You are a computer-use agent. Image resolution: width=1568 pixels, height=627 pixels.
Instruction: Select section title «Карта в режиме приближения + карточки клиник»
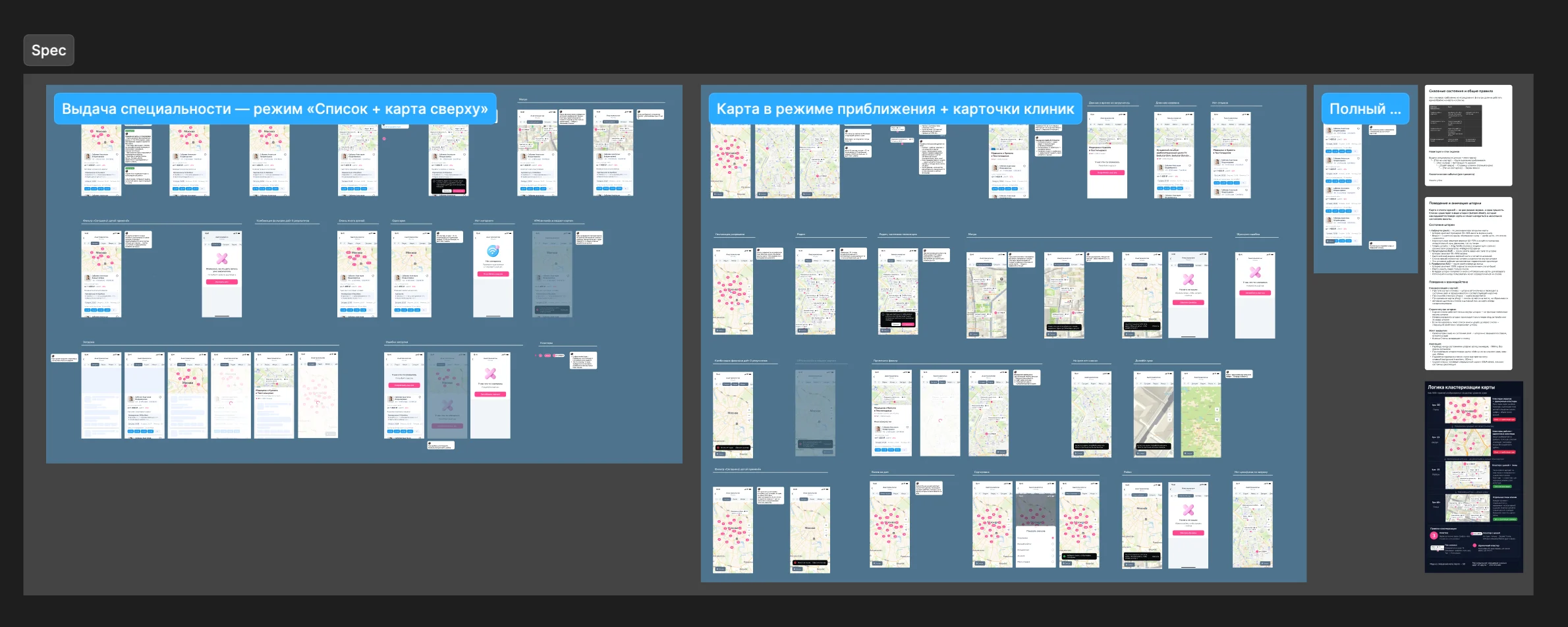click(895, 109)
